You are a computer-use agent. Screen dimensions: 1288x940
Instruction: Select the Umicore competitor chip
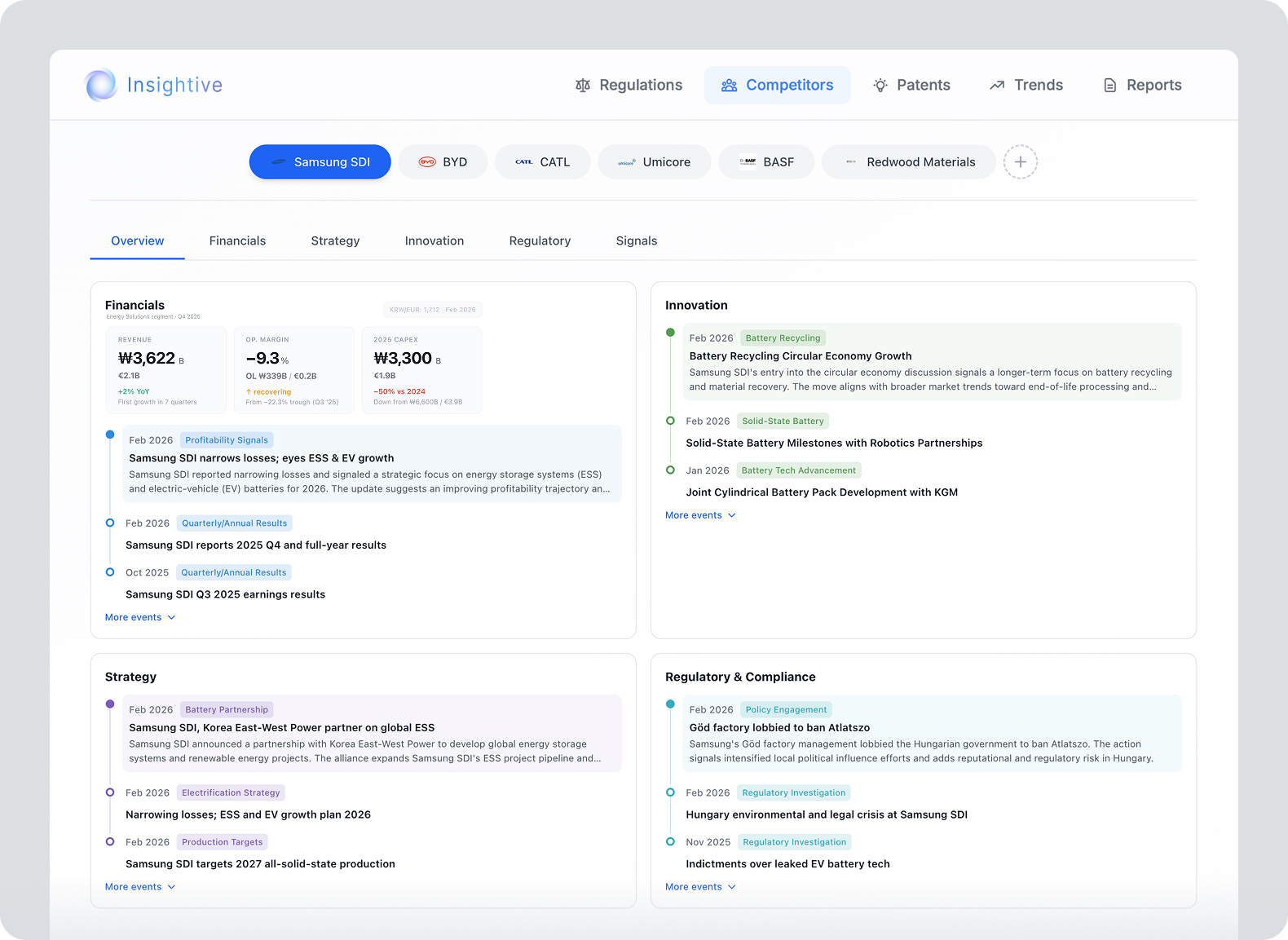tap(654, 162)
